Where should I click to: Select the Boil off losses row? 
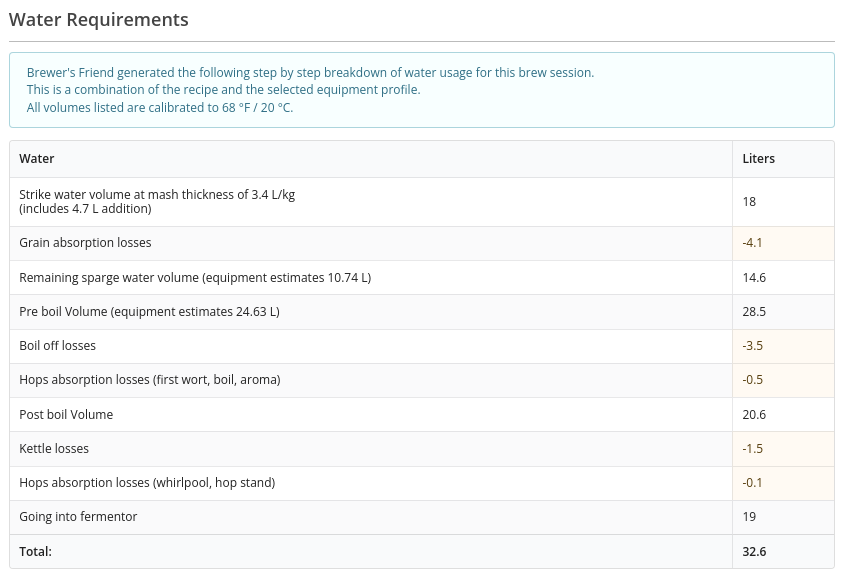click(422, 346)
